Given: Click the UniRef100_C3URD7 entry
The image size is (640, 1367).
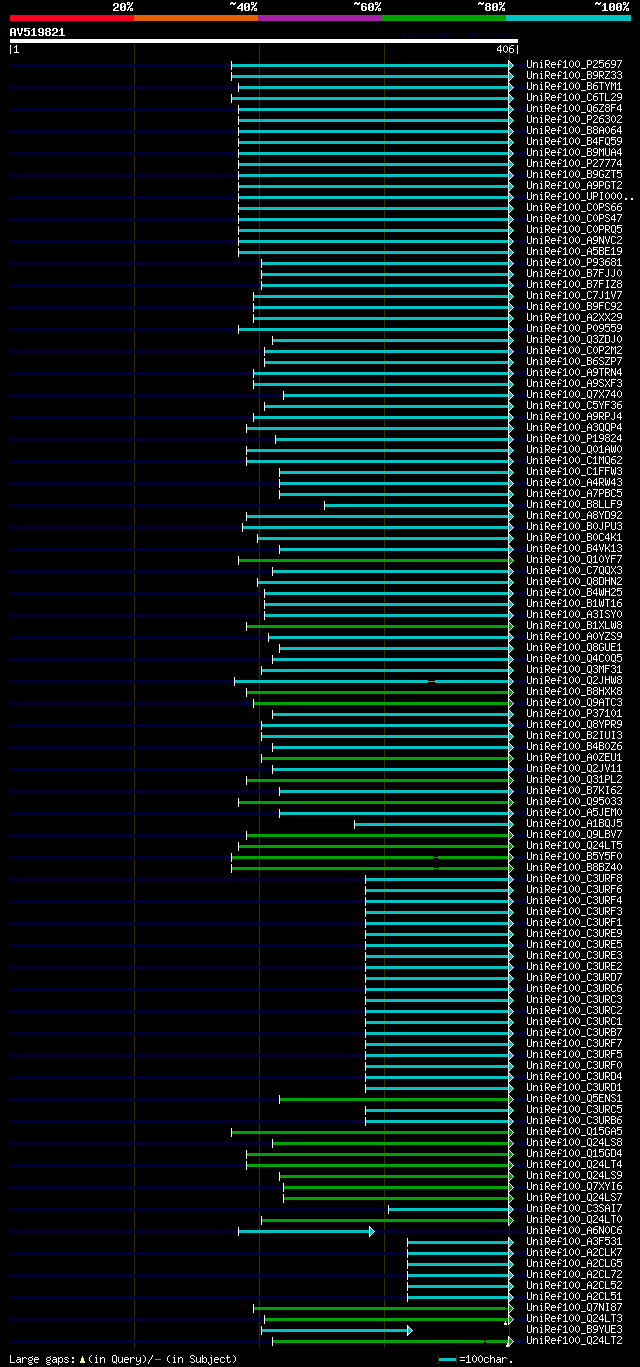Looking at the screenshot, I should pos(574,978).
